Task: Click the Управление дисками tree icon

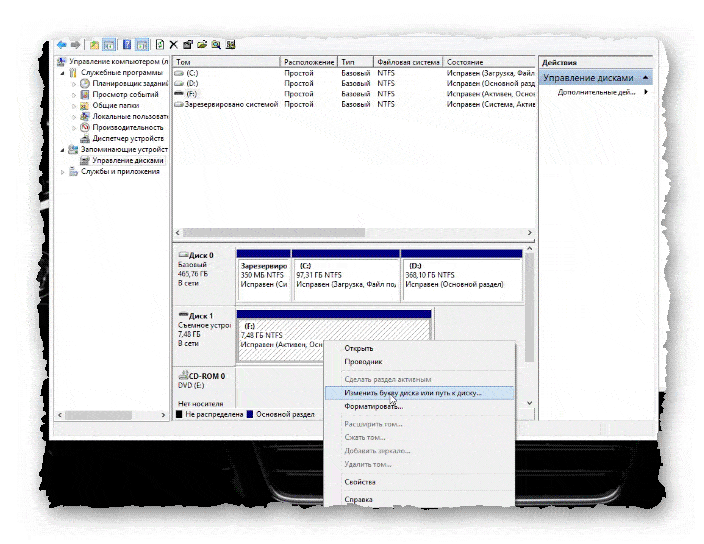Action: point(85,160)
